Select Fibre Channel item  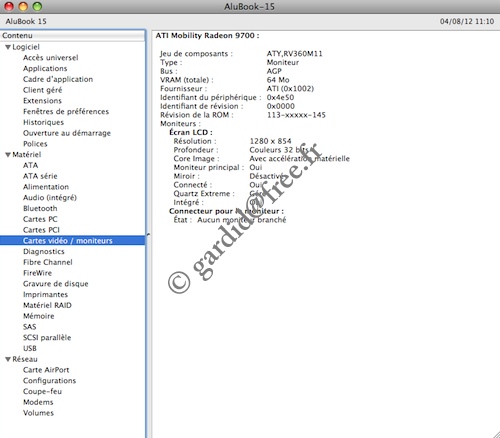[48, 262]
